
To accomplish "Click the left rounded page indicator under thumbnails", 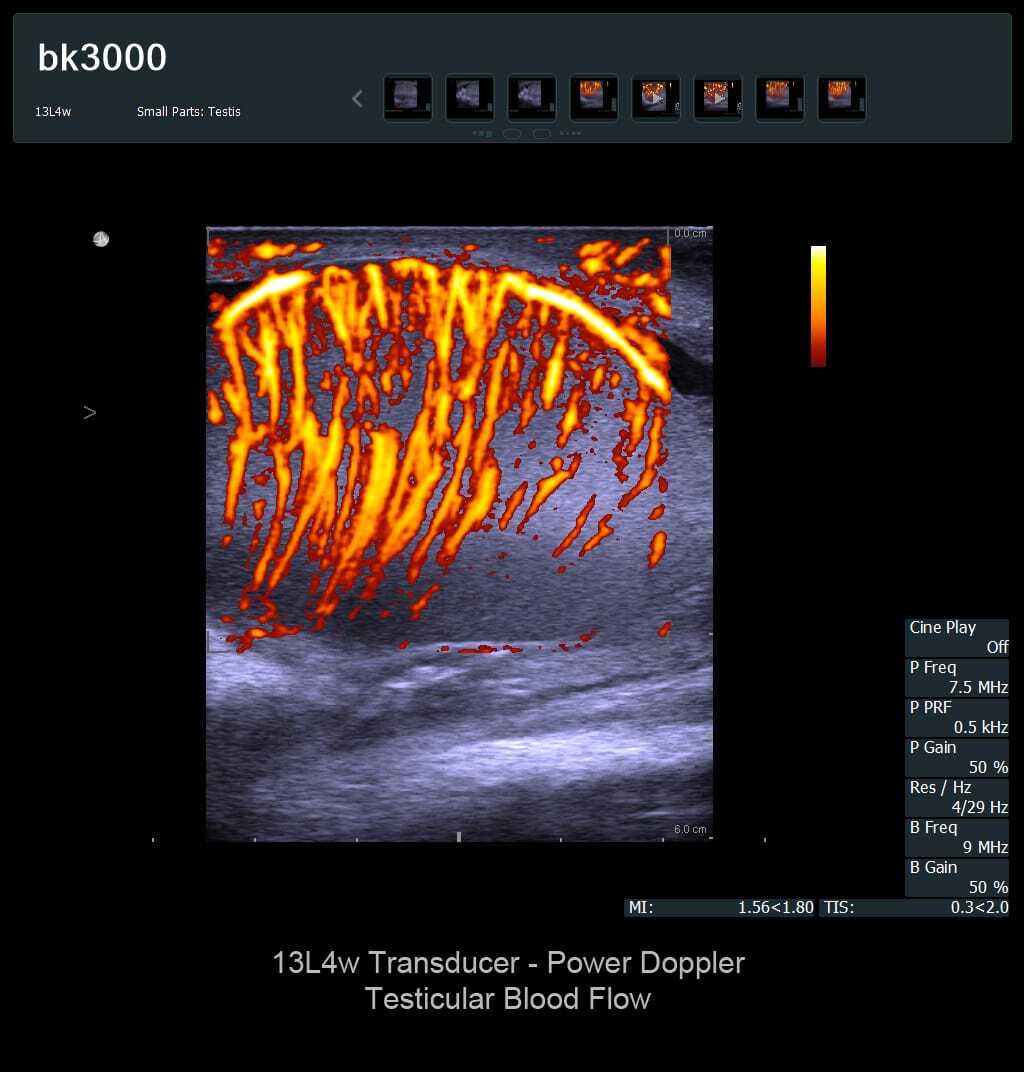I will pos(512,134).
